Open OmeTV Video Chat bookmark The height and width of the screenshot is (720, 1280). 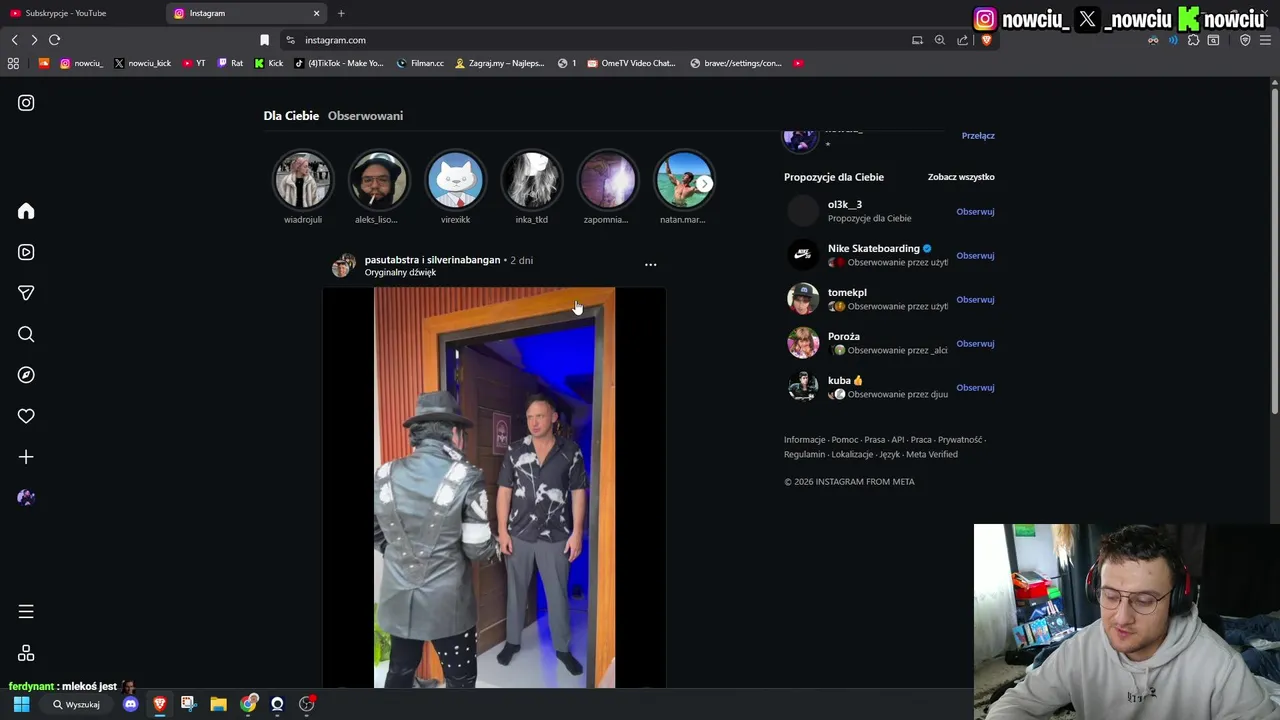coord(632,63)
